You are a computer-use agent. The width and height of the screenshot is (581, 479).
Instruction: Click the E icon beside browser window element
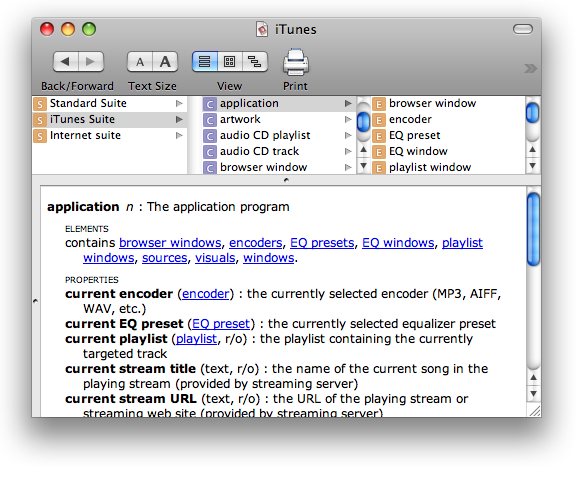(379, 104)
